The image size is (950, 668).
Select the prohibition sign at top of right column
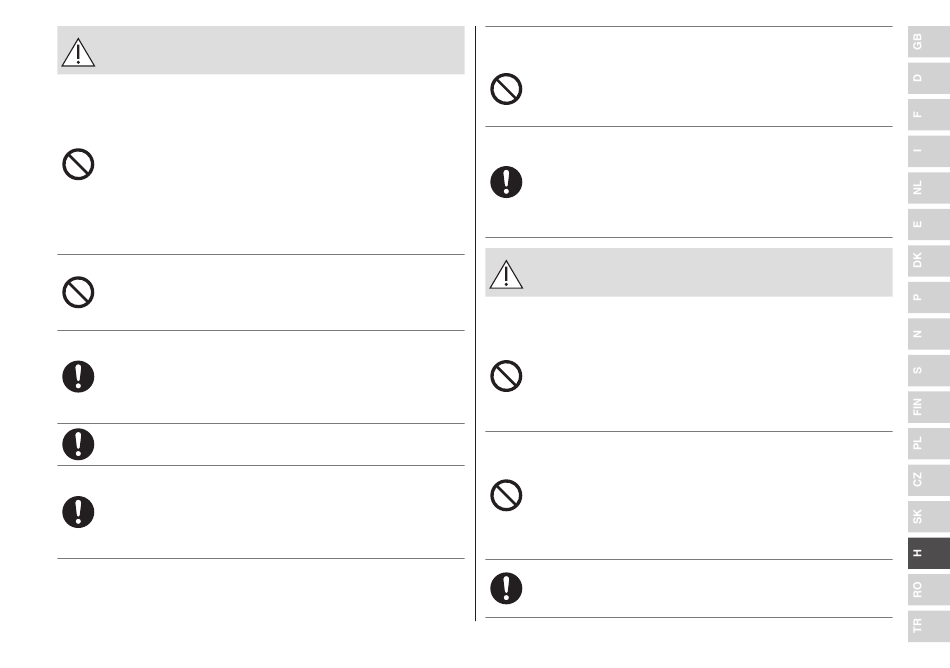click(x=506, y=89)
